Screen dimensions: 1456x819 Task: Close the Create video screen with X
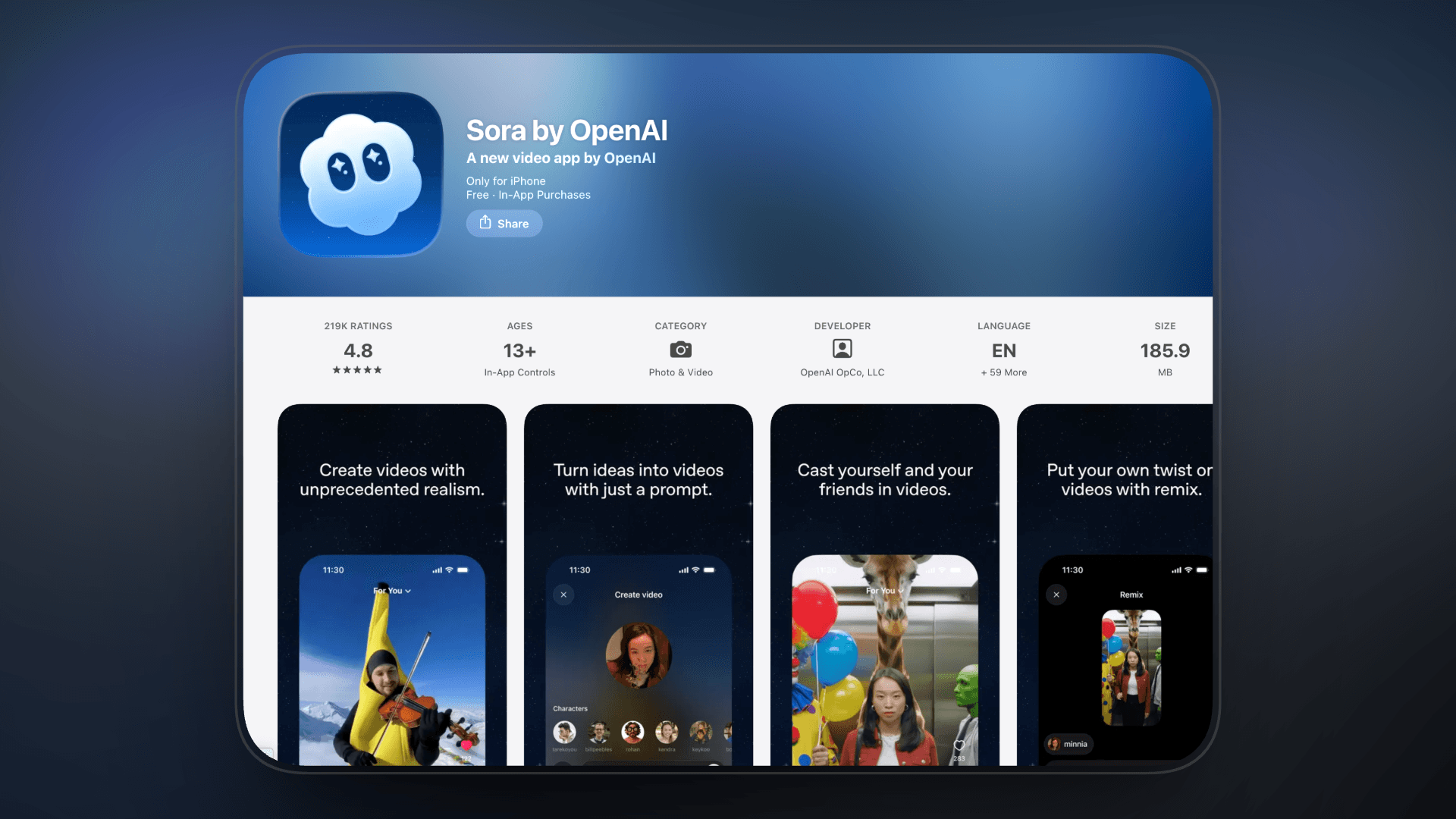pos(563,595)
